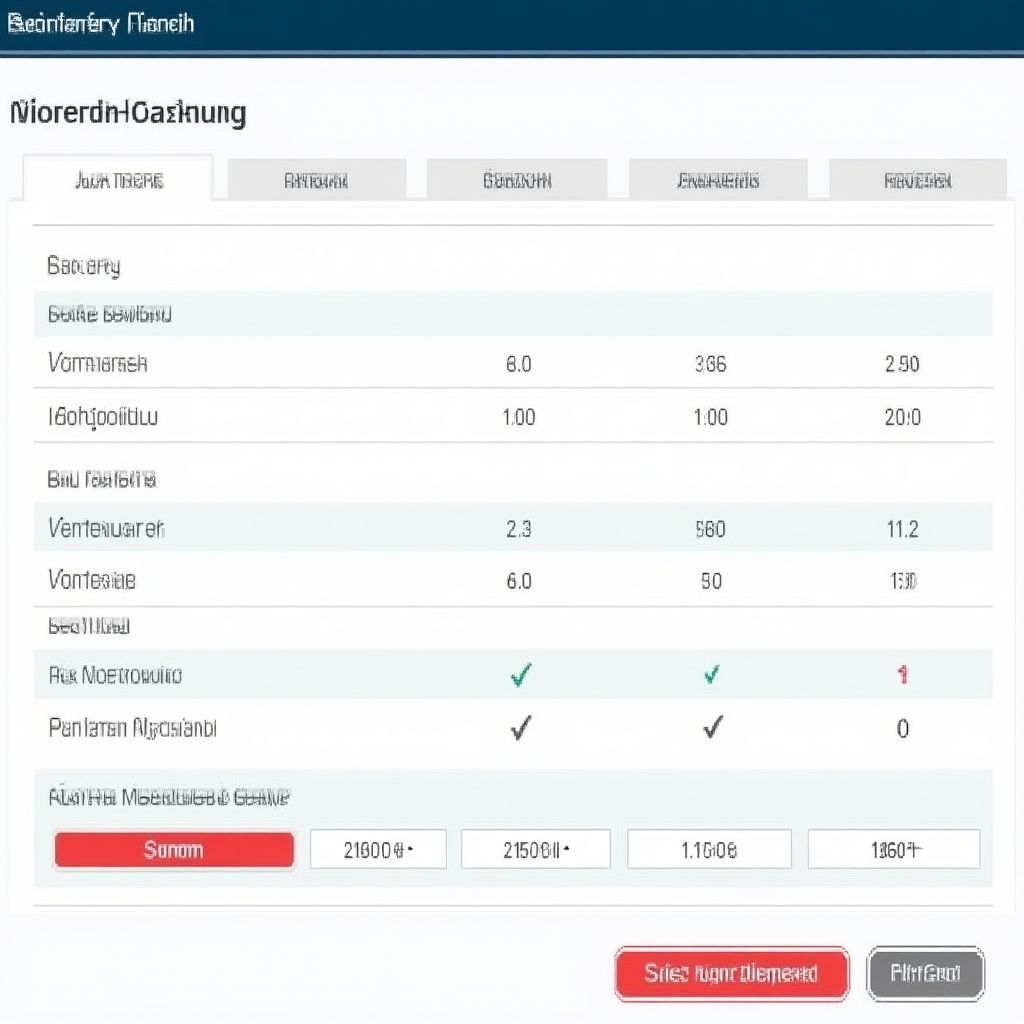Focus the input field showing 21500
Image resolution: width=1024 pixels, height=1024 pixels.
tap(535, 850)
